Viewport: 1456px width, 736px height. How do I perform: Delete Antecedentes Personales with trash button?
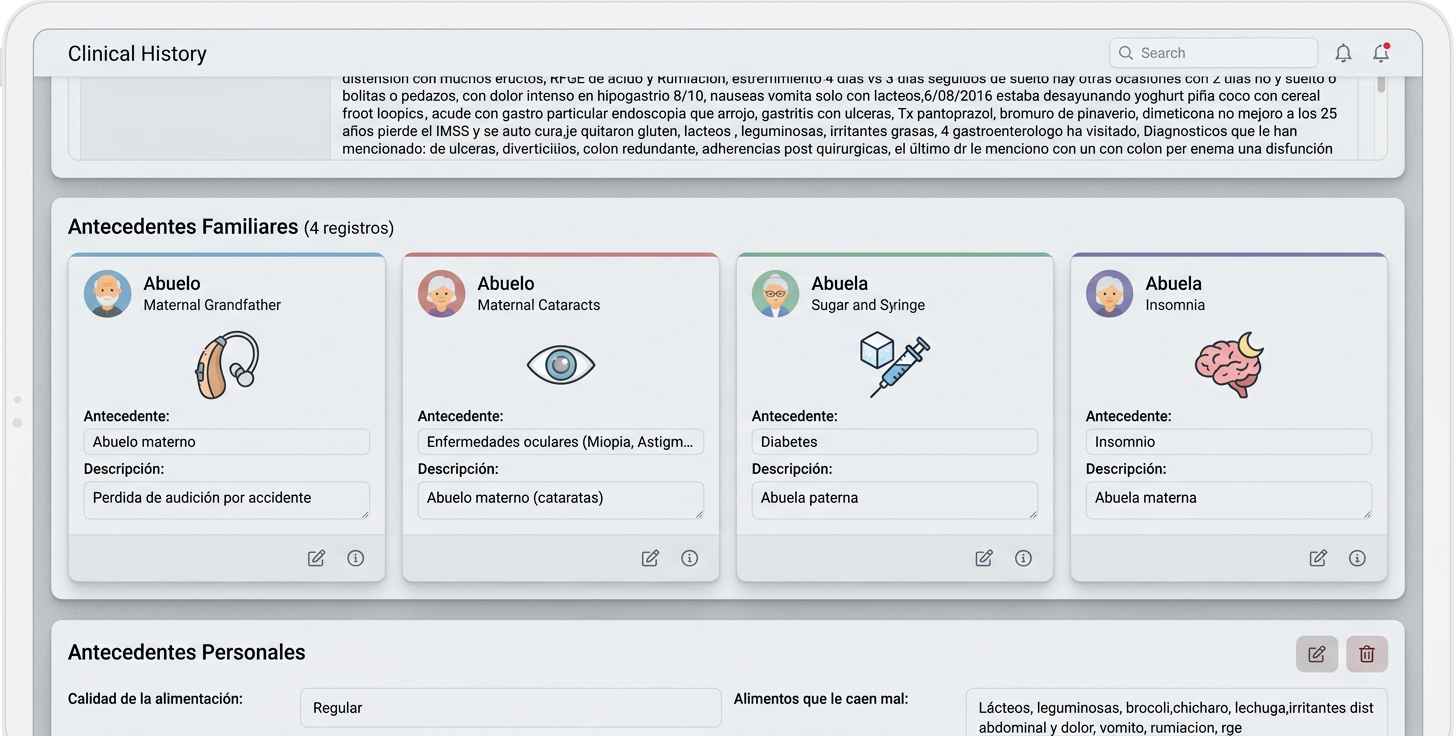(1366, 654)
